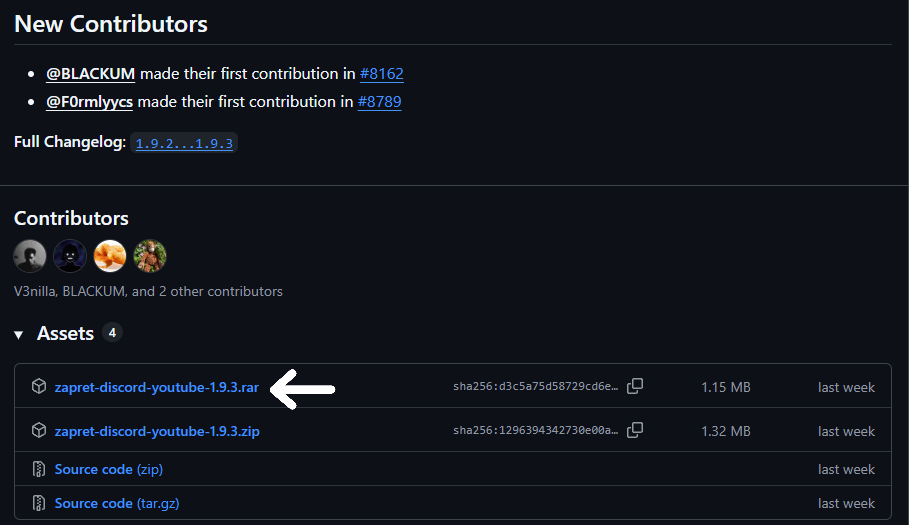Download zapret-discord-youtube-1.9.3.rar
This screenshot has height=525, width=909.
click(157, 387)
